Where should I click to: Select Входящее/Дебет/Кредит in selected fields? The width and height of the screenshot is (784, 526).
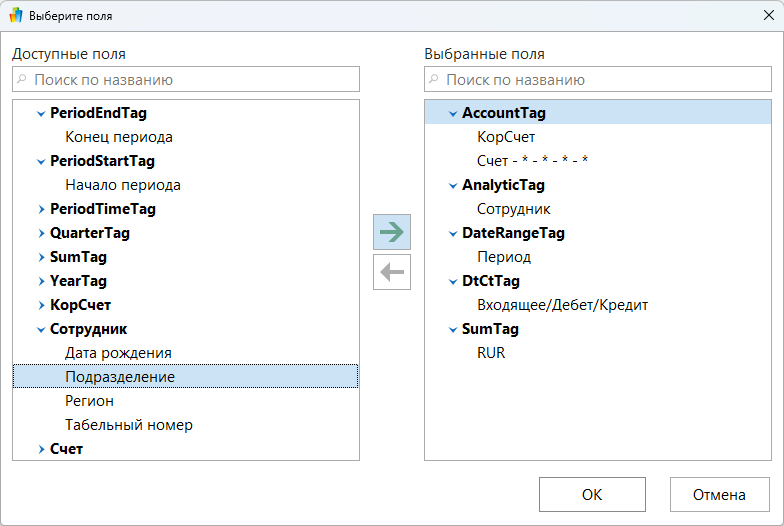click(x=562, y=305)
